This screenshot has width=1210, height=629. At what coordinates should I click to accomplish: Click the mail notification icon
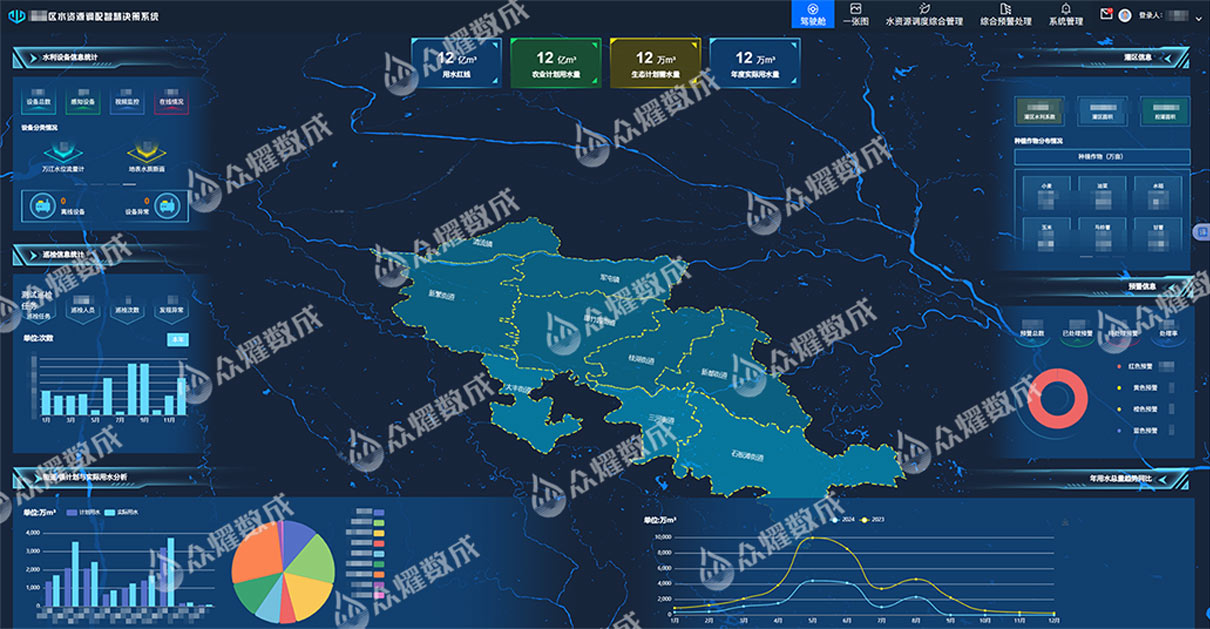(1106, 14)
